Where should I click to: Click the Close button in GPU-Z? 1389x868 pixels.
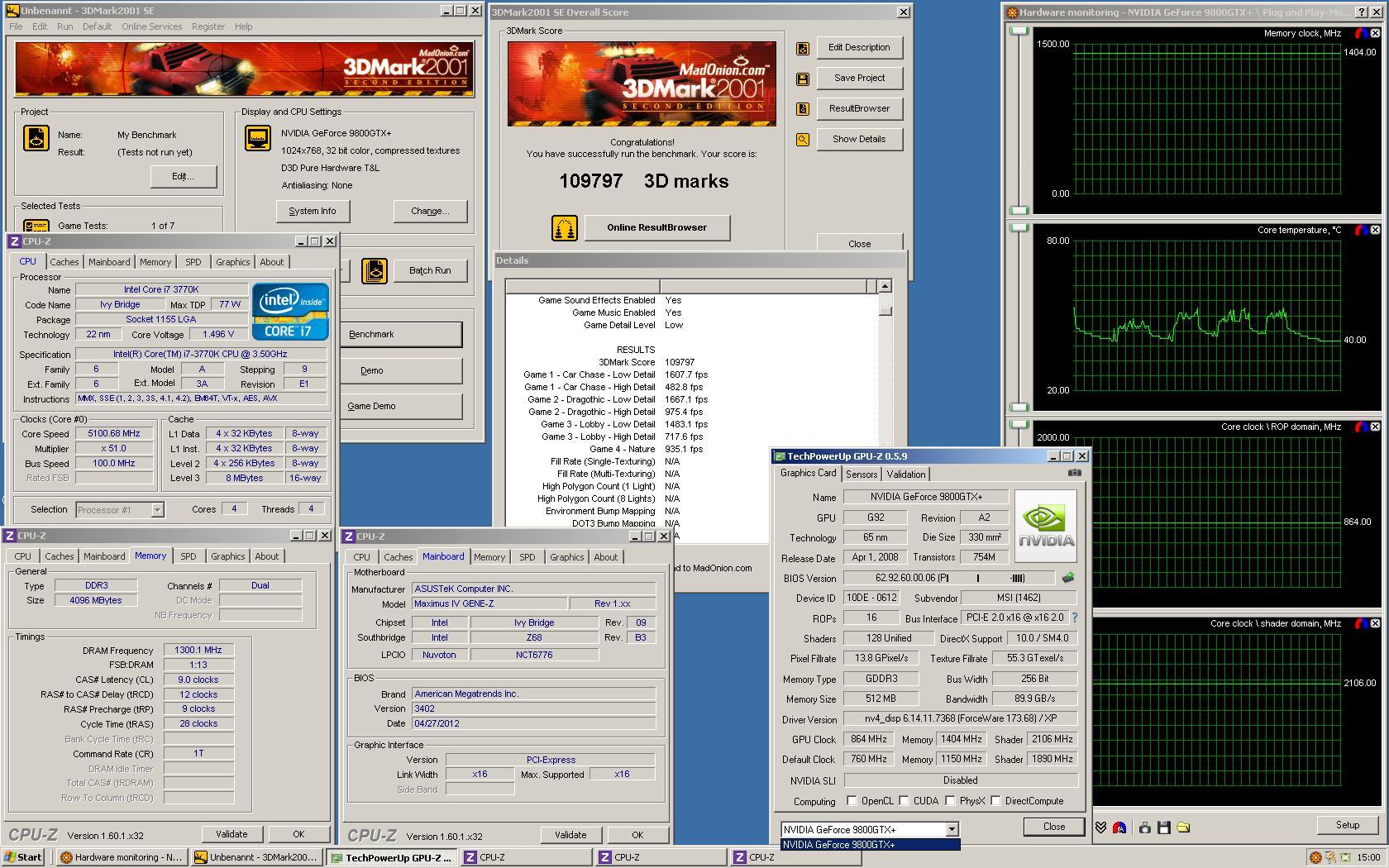1054,827
